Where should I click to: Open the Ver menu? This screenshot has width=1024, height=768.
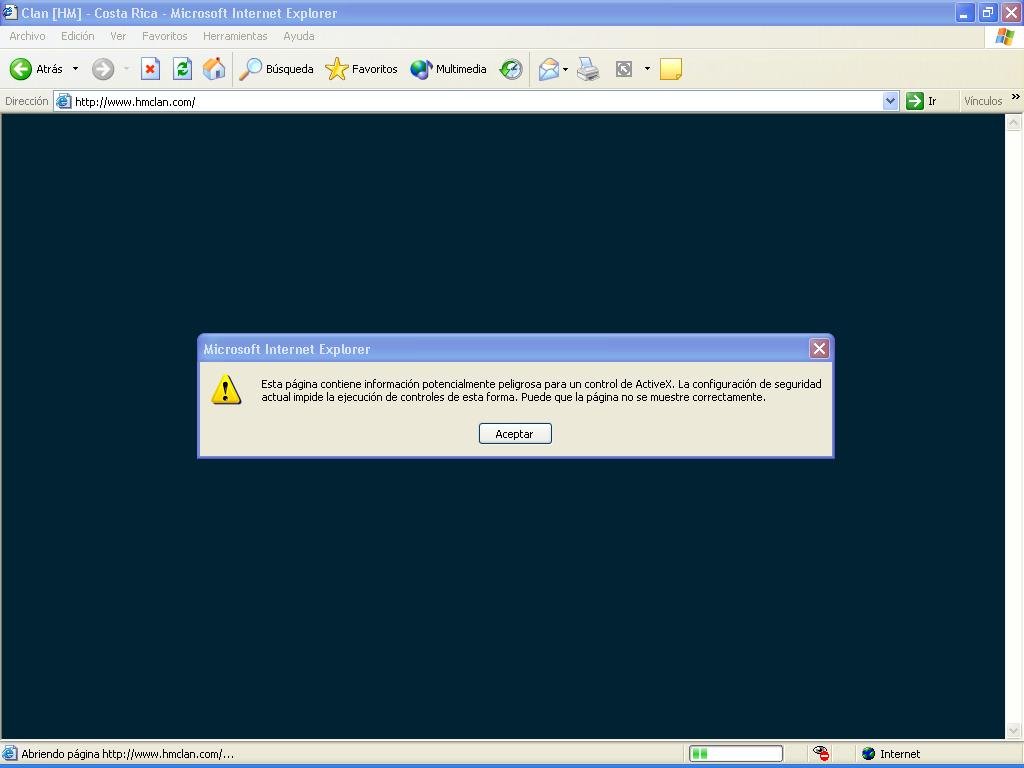(118, 36)
